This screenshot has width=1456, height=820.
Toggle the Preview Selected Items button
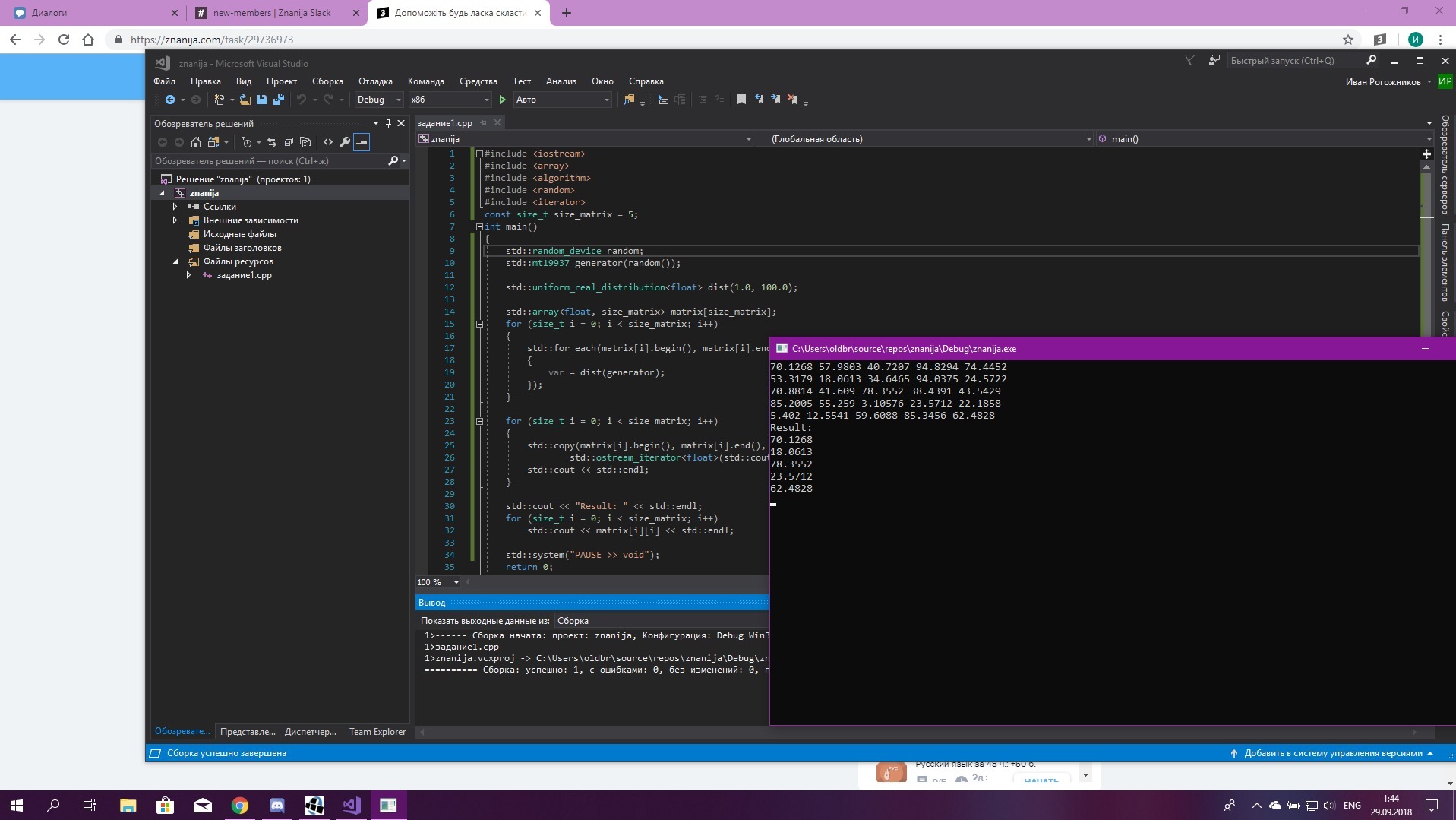pos(362,142)
